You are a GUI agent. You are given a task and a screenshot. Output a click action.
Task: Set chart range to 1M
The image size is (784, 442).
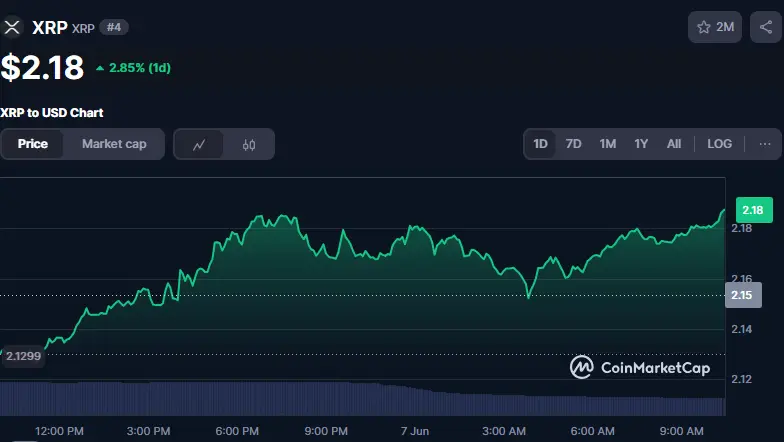point(608,144)
